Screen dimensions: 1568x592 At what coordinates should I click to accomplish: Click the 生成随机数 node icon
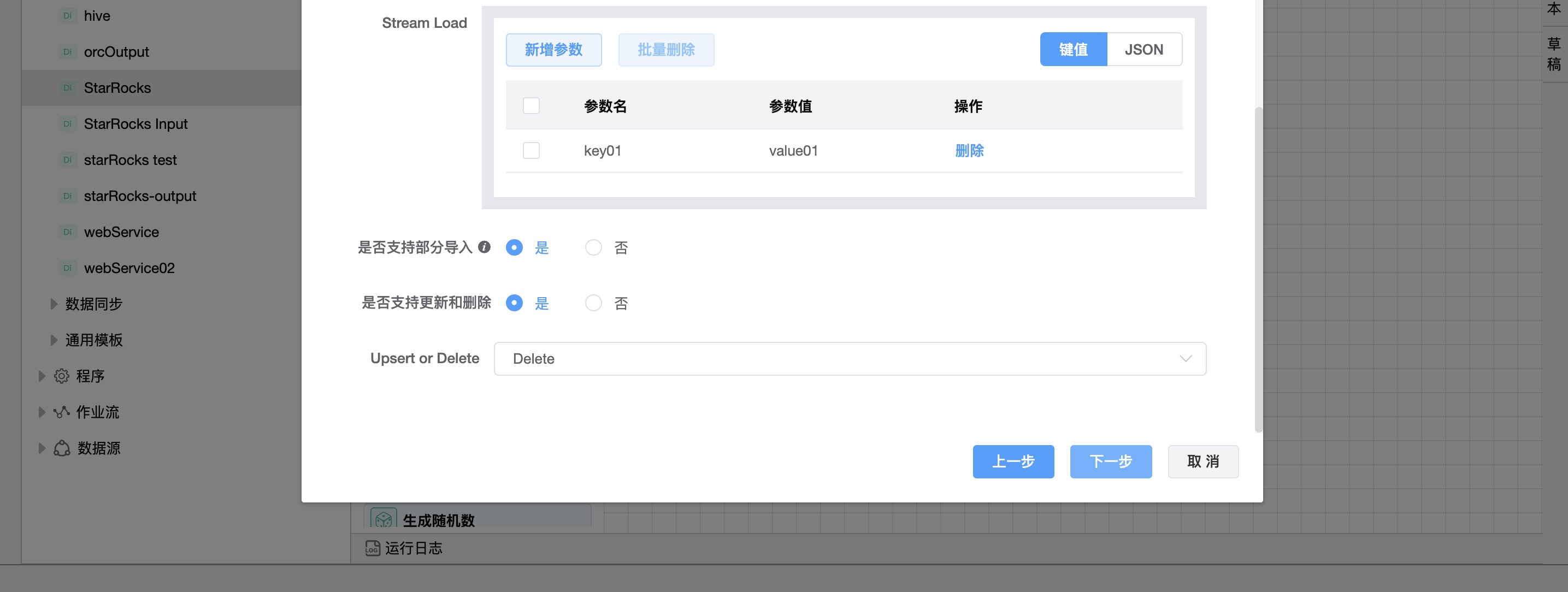[384, 519]
